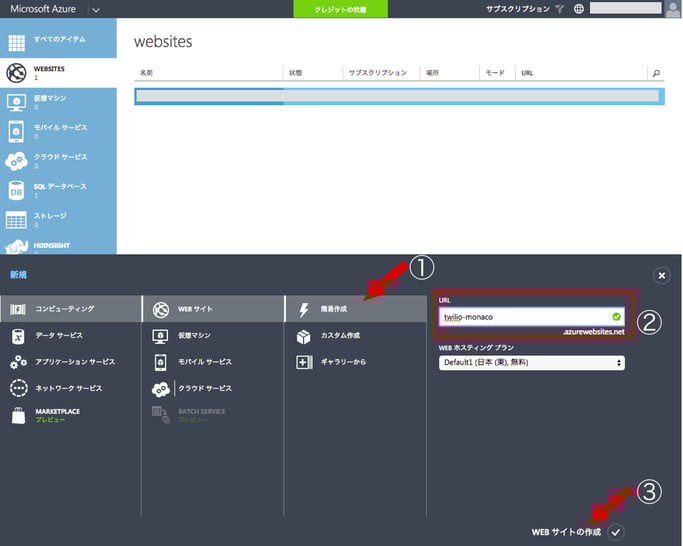Click the globe language icon in top bar
Viewport: 683px width, 546px height.
point(578,9)
